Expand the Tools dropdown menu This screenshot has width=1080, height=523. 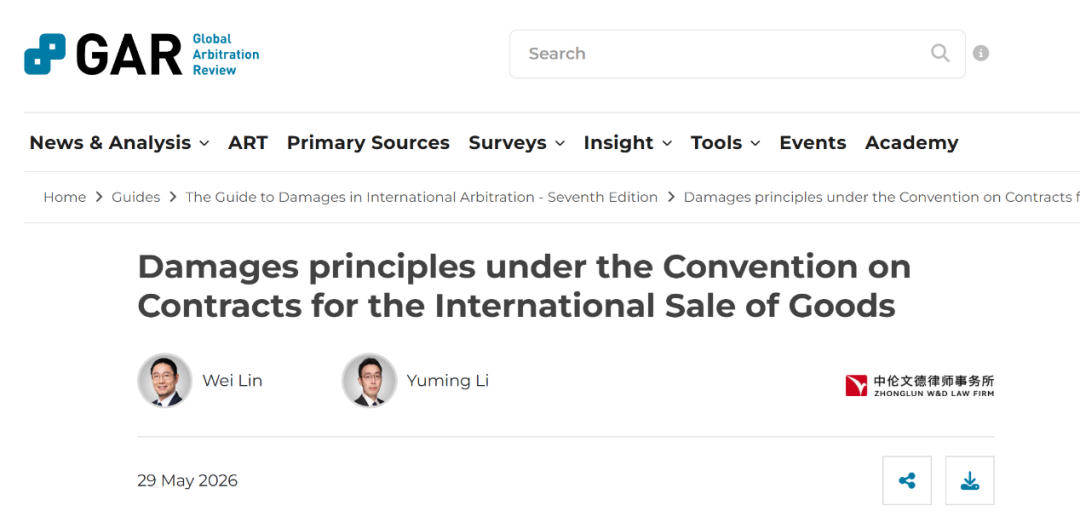coord(725,143)
